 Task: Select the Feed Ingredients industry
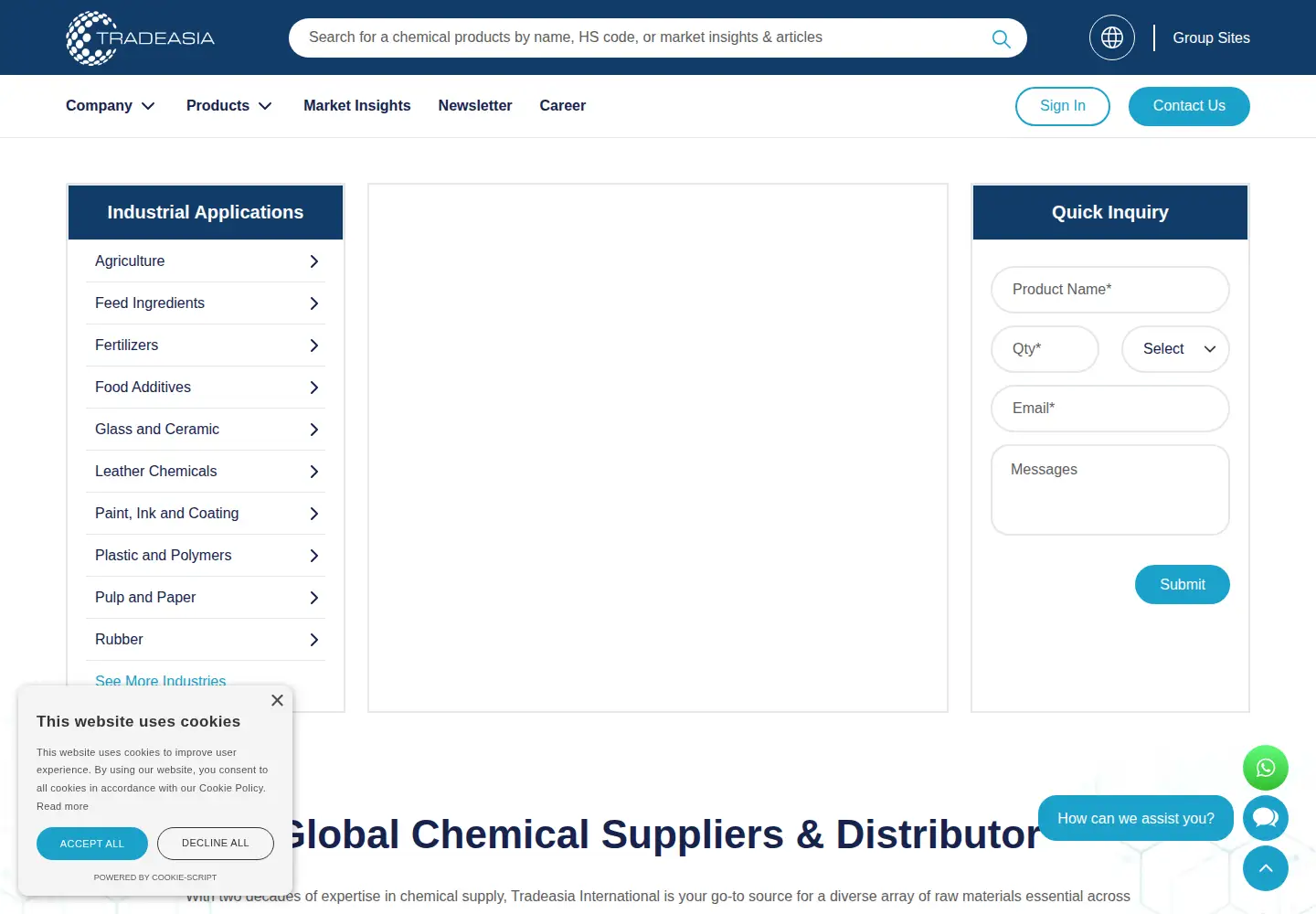pyautogui.click(x=150, y=303)
